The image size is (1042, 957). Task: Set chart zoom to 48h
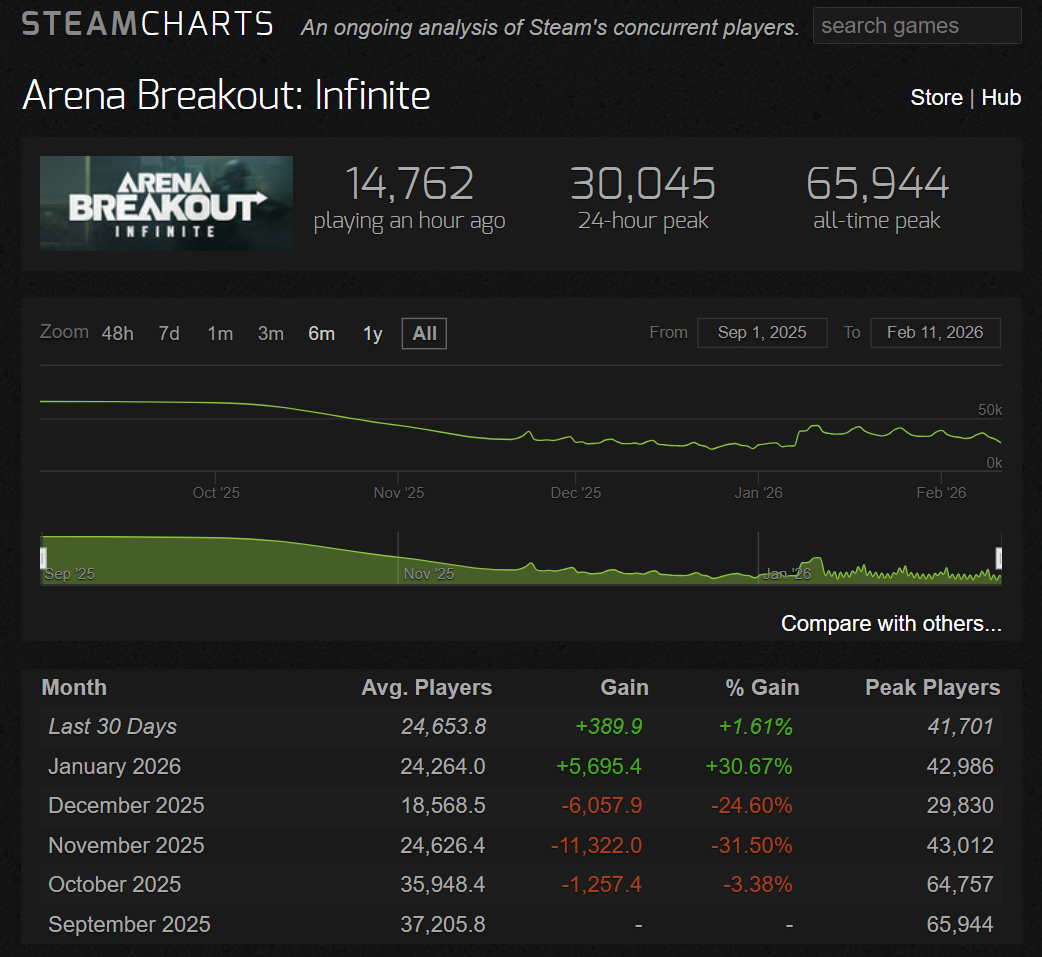click(x=118, y=334)
